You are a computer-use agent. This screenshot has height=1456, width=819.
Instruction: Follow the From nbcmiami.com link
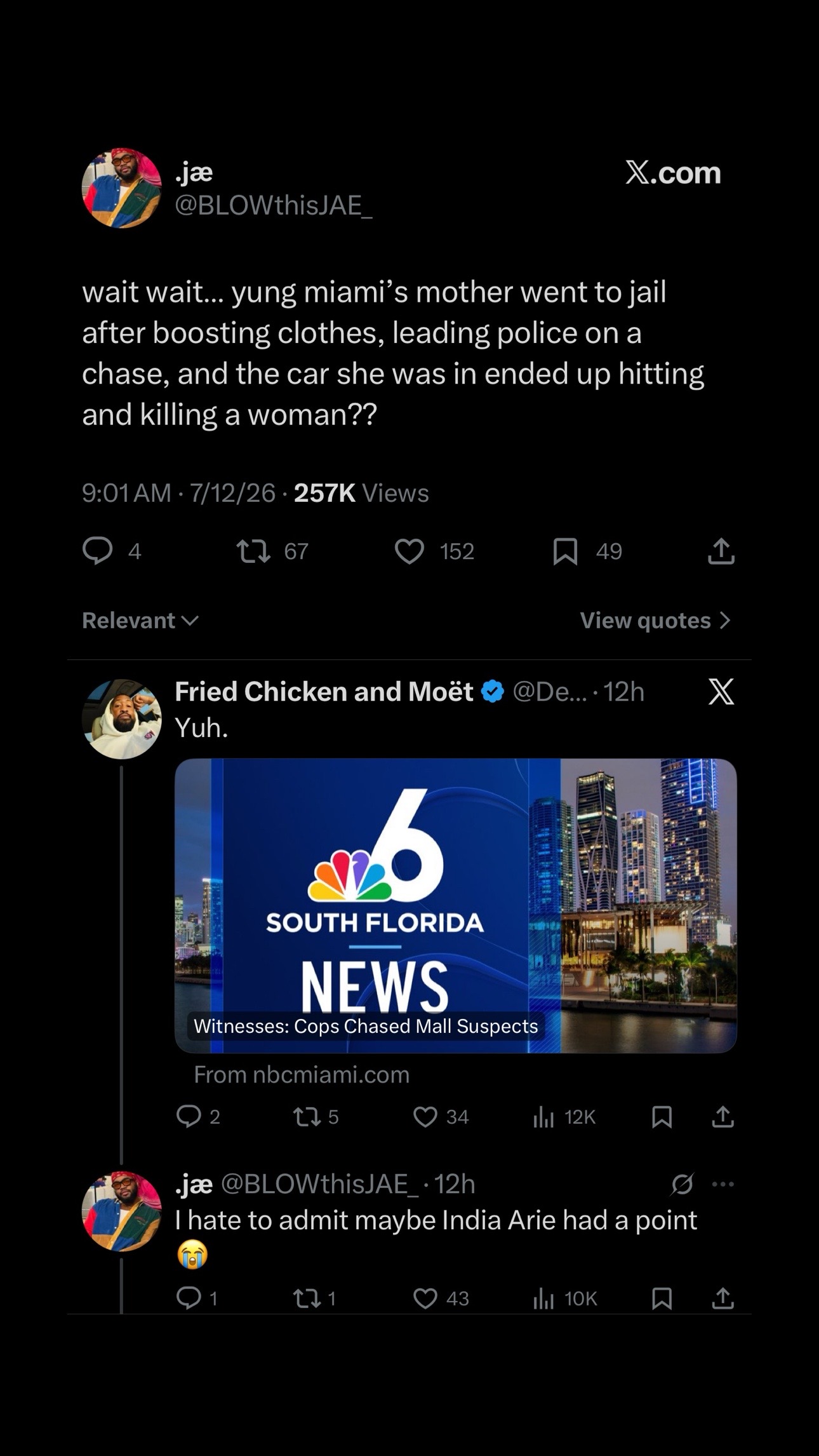(302, 1075)
